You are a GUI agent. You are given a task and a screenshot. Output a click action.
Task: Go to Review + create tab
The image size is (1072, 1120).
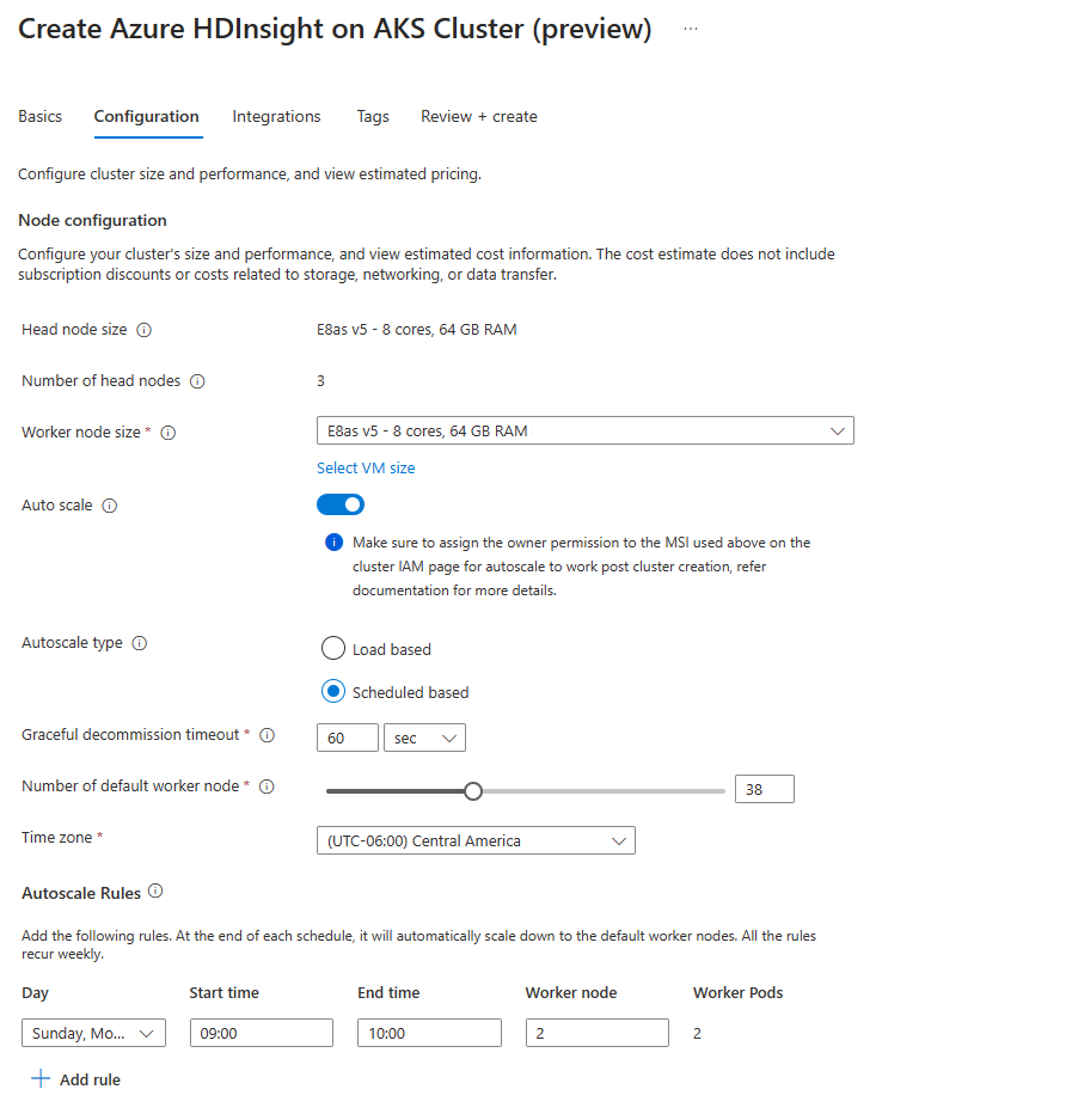coord(479,117)
